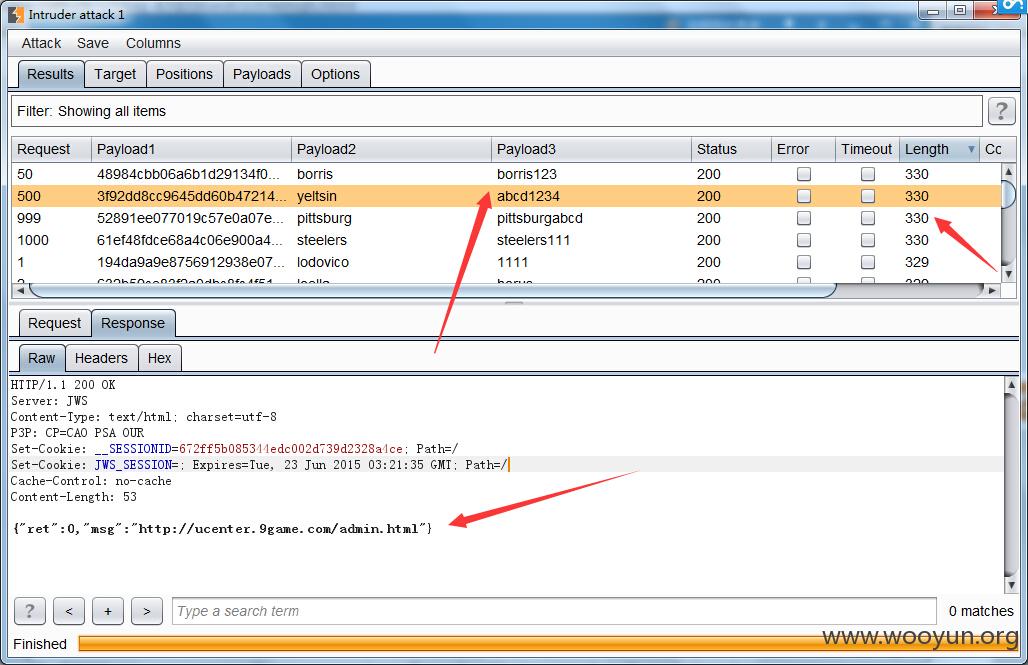This screenshot has width=1028, height=665.
Task: Click the Length value 329
Action: [917, 262]
